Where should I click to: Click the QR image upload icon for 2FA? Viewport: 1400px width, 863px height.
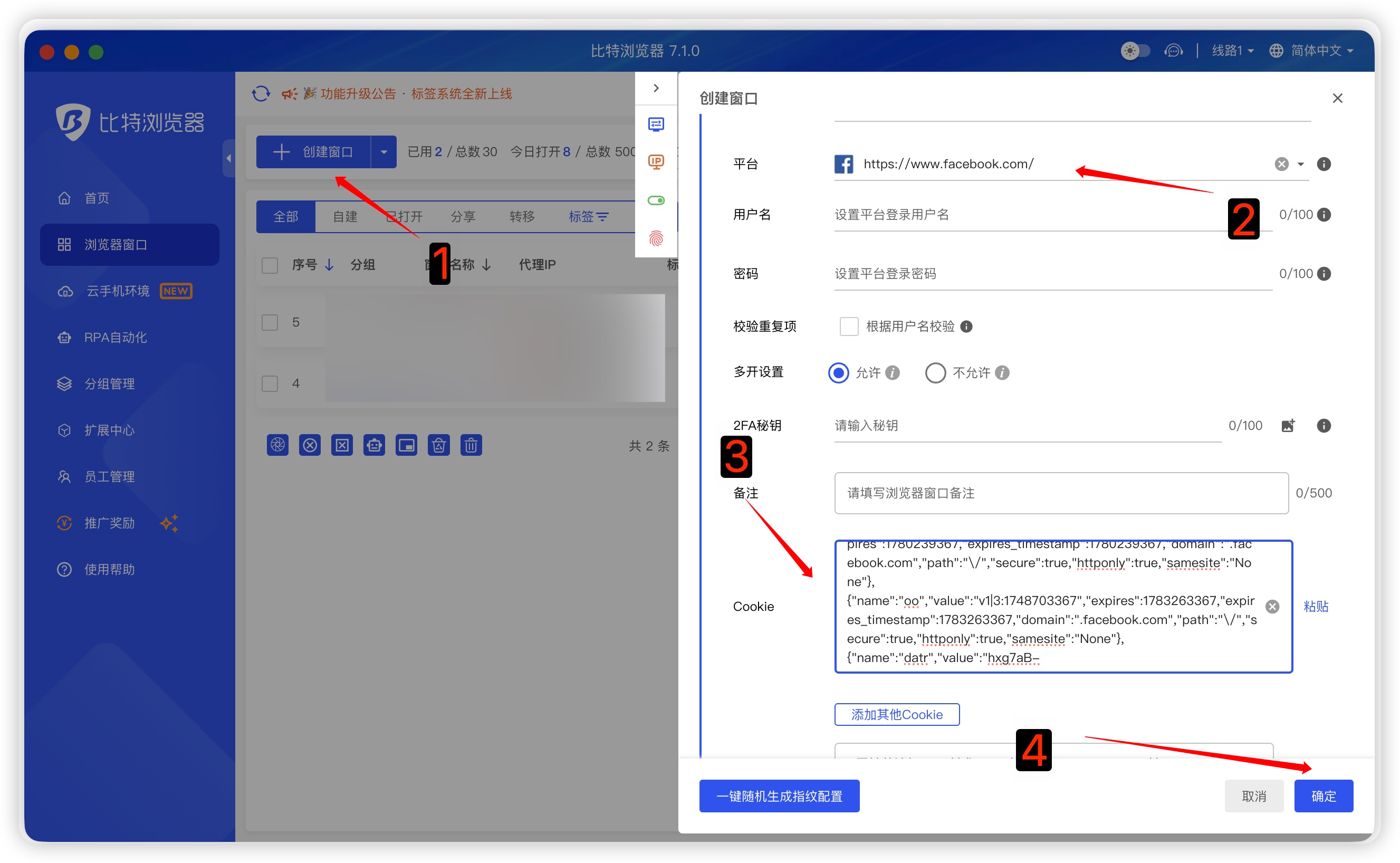click(x=1288, y=426)
